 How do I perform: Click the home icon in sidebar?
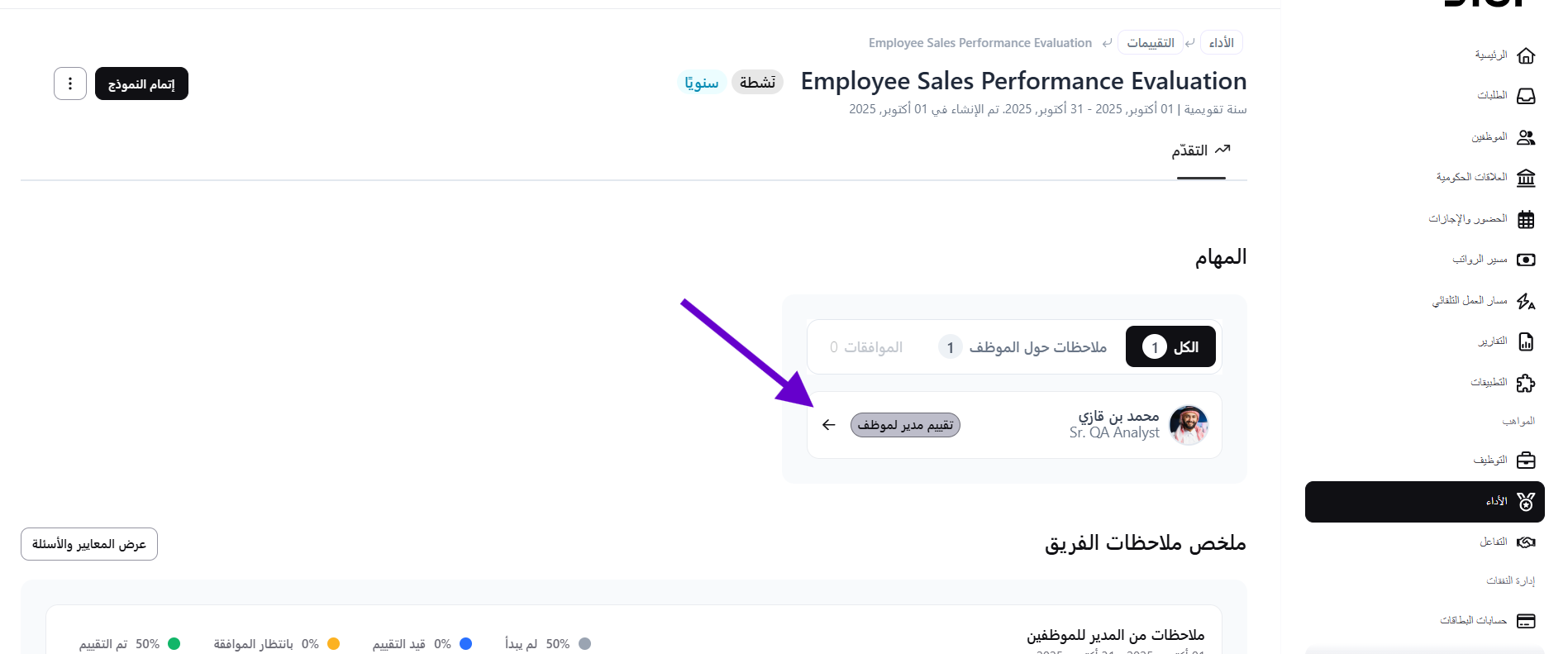click(x=1526, y=55)
